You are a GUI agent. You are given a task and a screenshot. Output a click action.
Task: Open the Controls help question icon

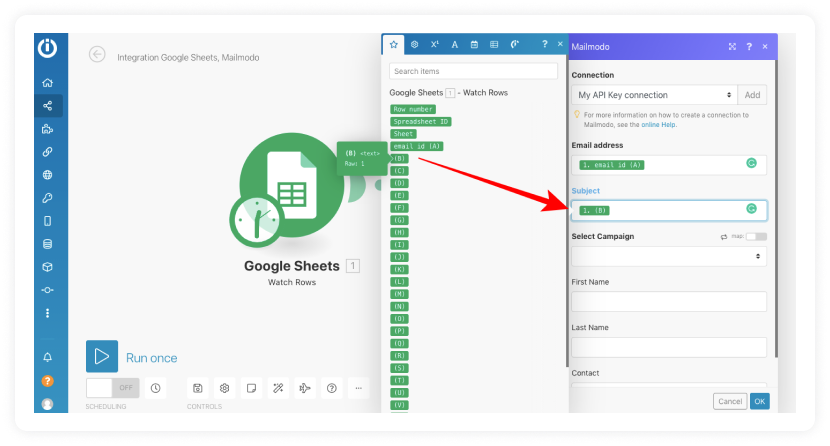coord(332,388)
